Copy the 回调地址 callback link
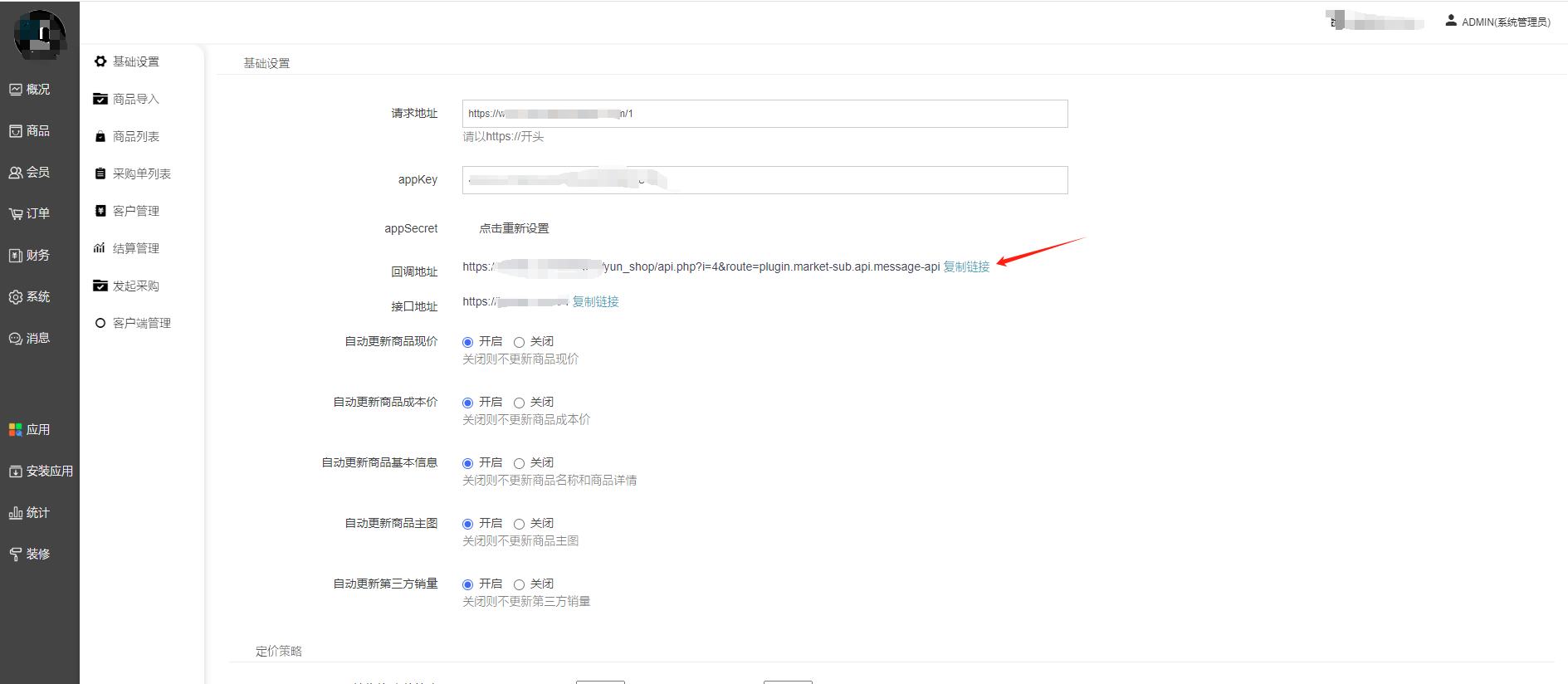The height and width of the screenshot is (684, 1568). tap(966, 266)
